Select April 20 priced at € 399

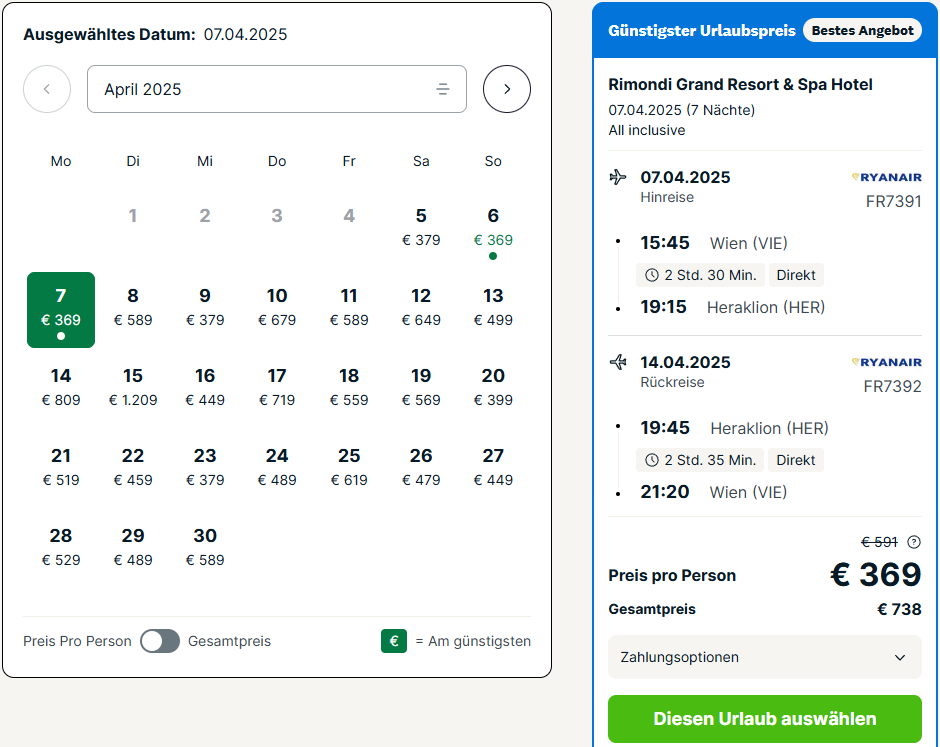pos(493,387)
